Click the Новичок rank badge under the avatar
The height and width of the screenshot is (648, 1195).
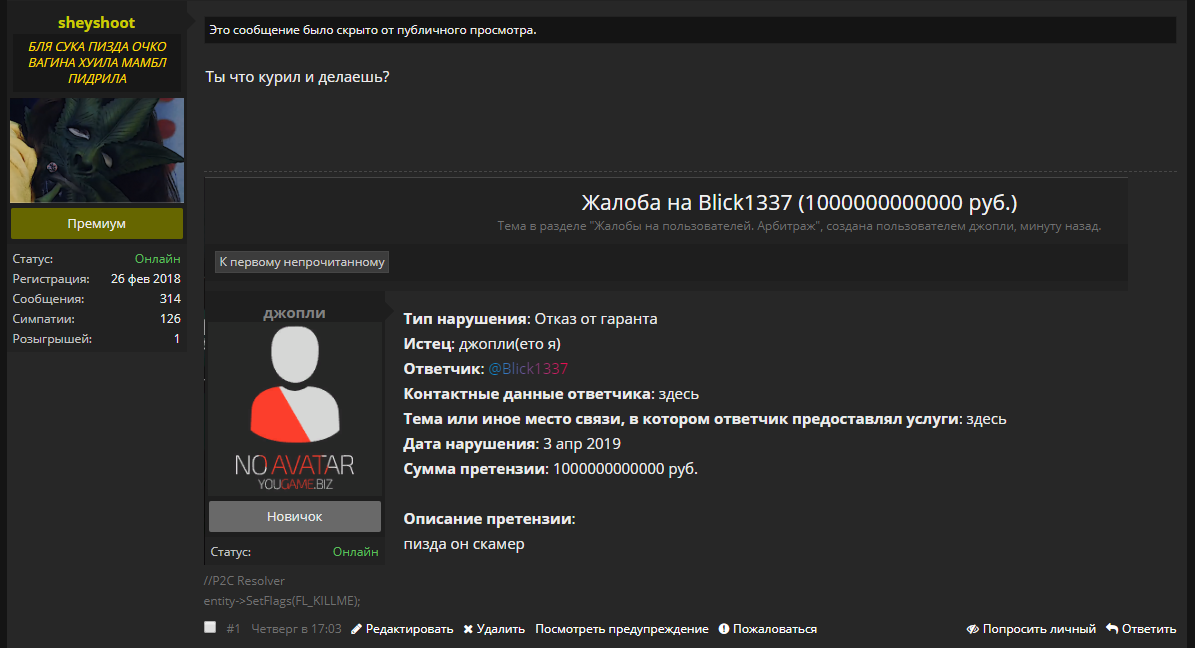tap(294, 516)
